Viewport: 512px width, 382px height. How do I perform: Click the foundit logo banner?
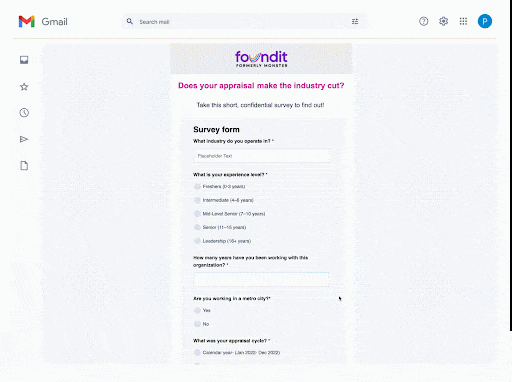(261, 59)
